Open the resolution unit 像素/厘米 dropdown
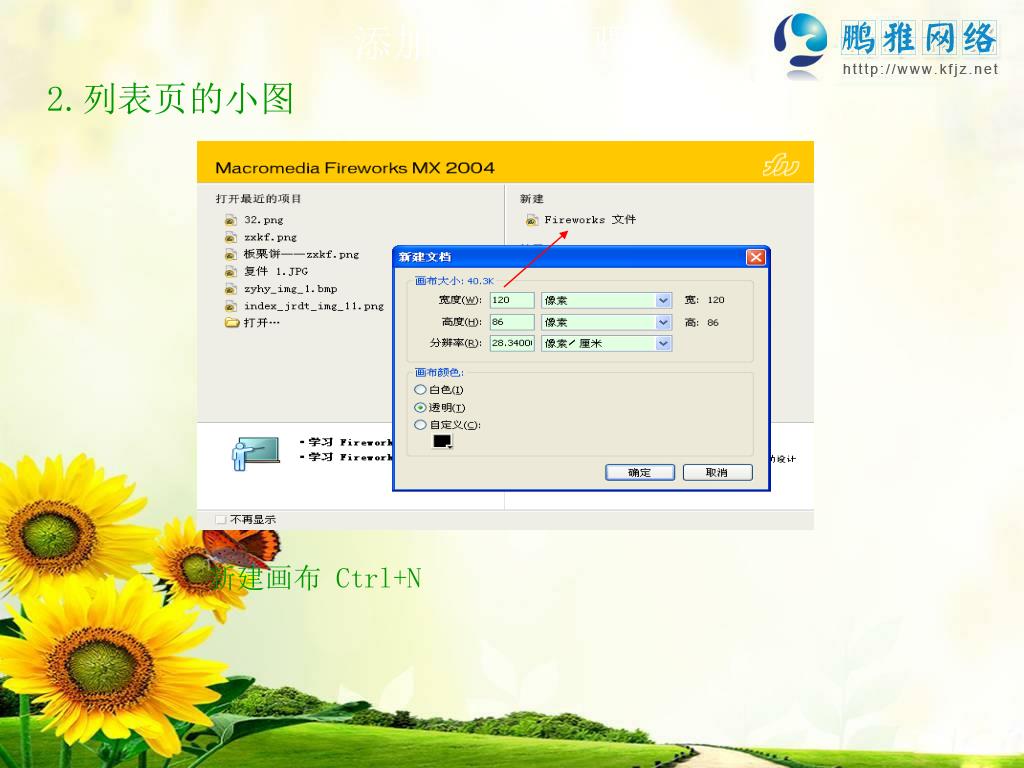This screenshot has height=768, width=1024. 607,343
